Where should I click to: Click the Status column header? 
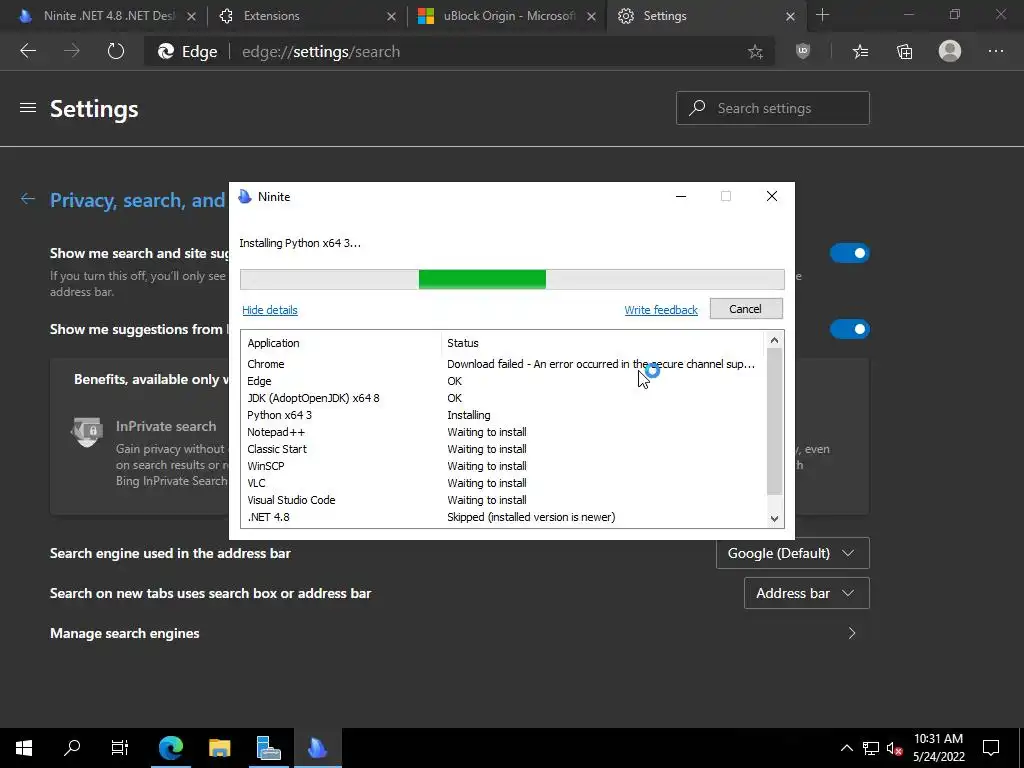click(x=603, y=343)
